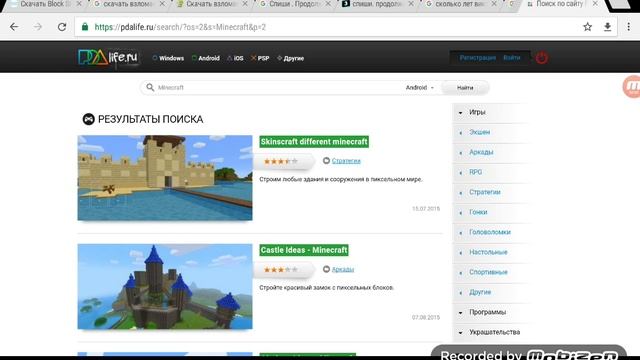Click the Найти search button
Viewport: 640px width, 360px height.
(x=465, y=87)
